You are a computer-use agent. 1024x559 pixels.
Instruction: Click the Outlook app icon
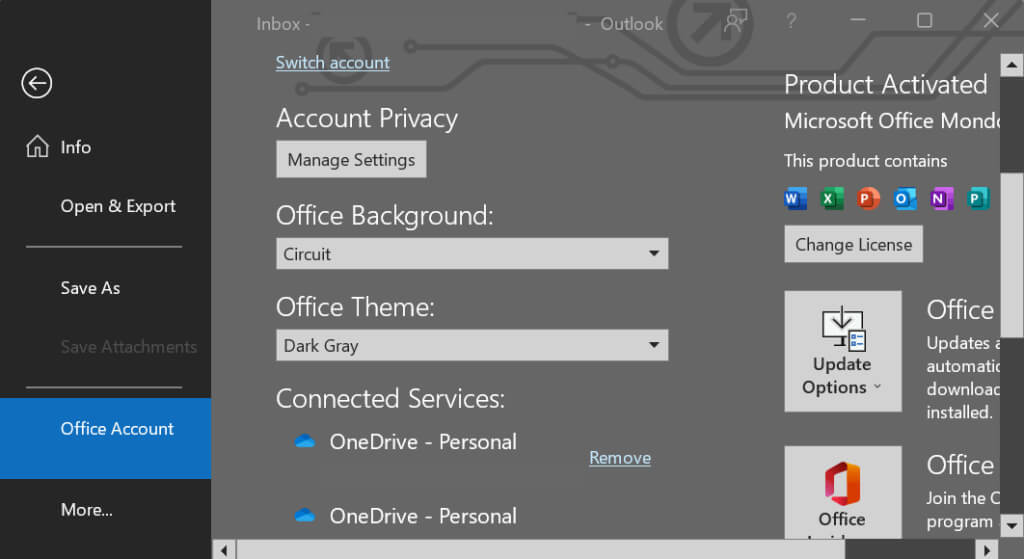coord(905,199)
